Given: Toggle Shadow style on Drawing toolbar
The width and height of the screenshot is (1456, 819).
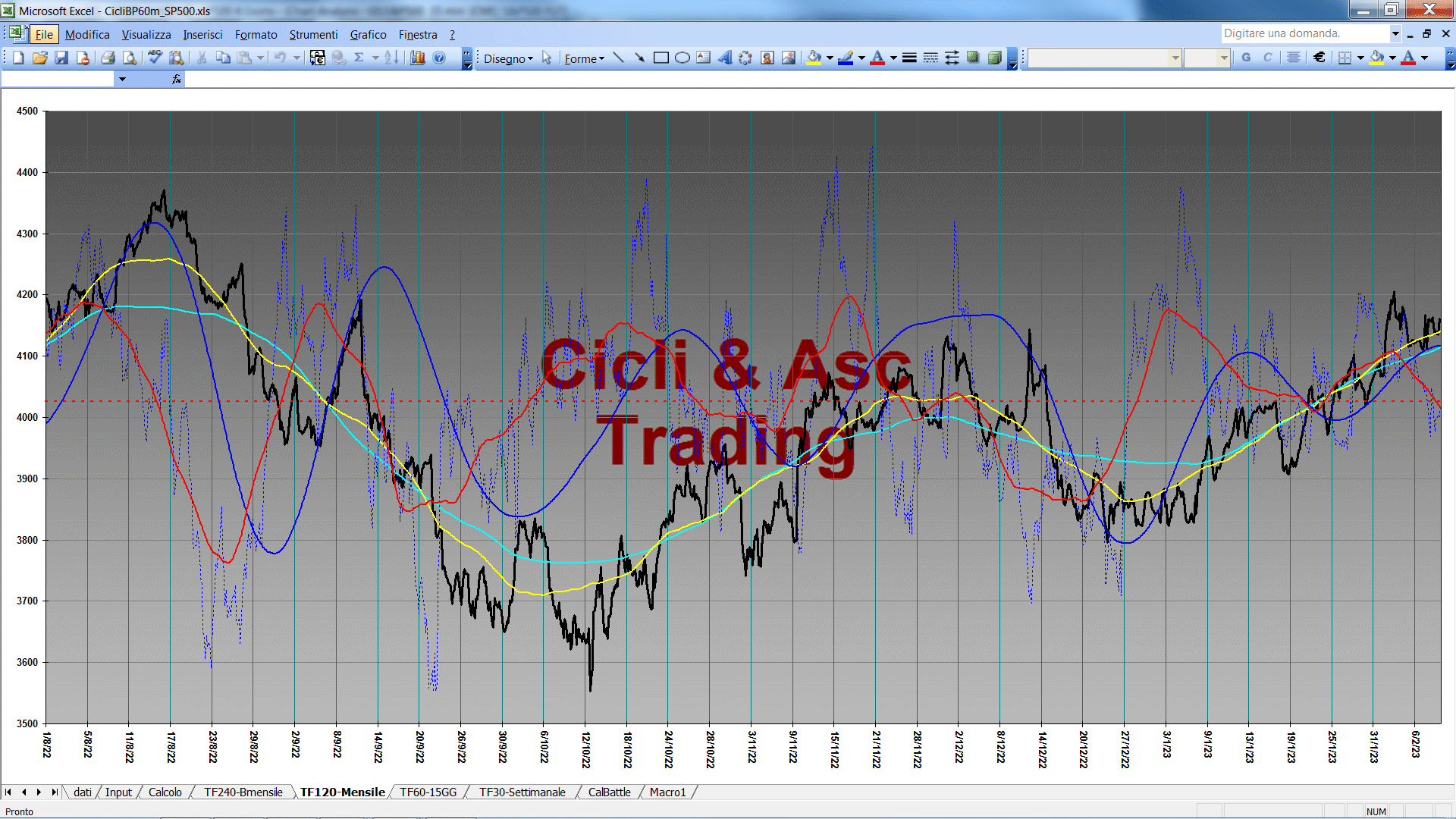Looking at the screenshot, I should pos(973,58).
